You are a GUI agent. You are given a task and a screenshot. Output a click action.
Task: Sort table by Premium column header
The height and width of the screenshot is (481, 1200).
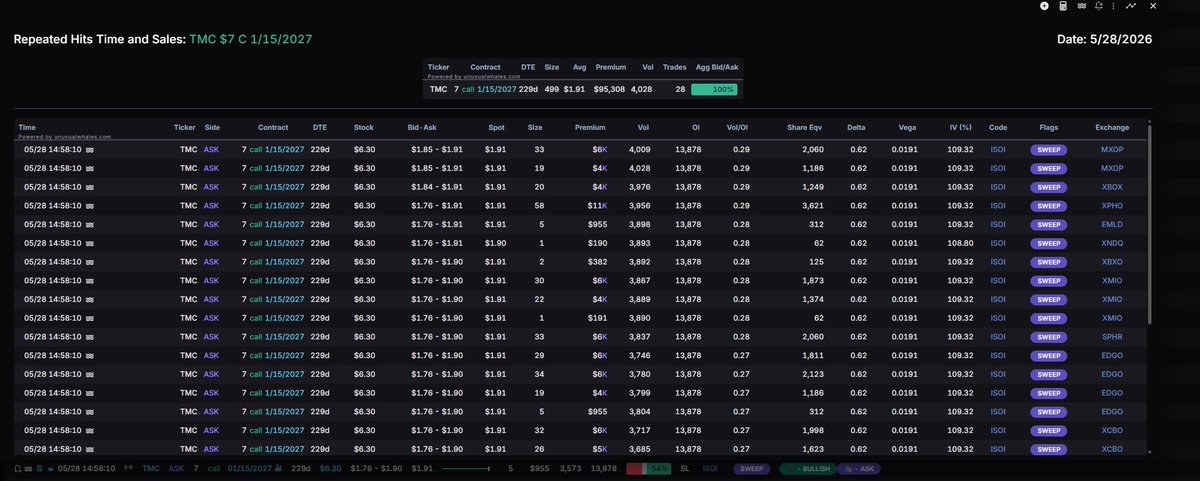click(x=590, y=128)
